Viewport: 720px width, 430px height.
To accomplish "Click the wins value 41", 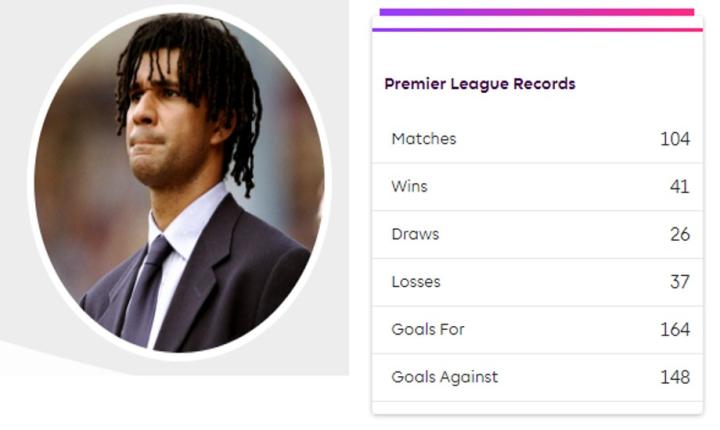I will [679, 187].
